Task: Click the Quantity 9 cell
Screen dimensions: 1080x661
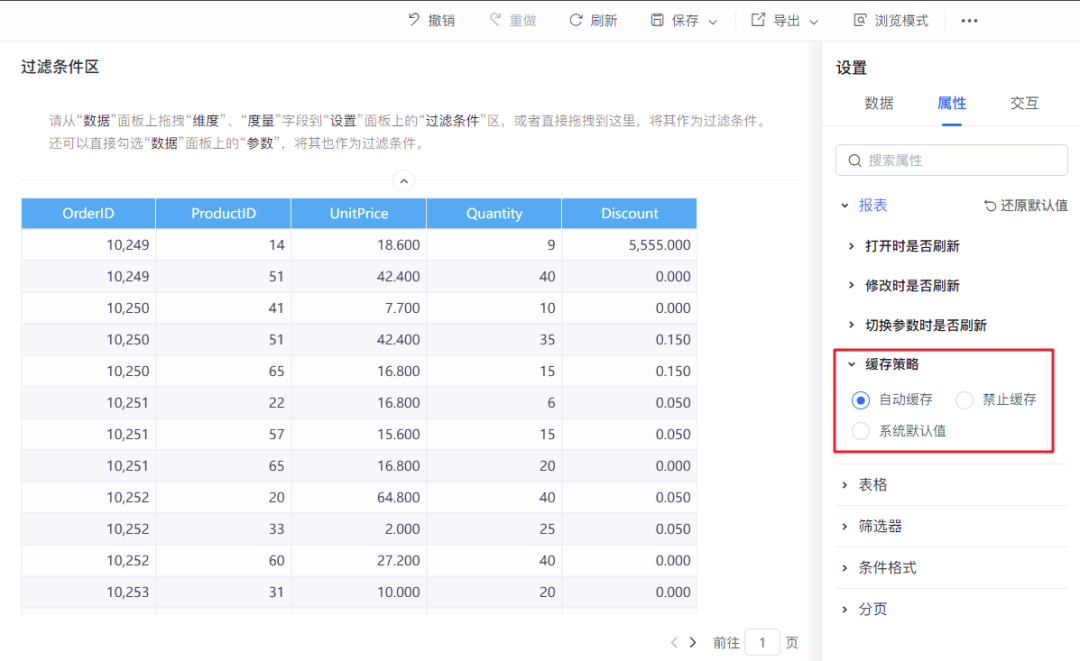Action: [x=494, y=245]
